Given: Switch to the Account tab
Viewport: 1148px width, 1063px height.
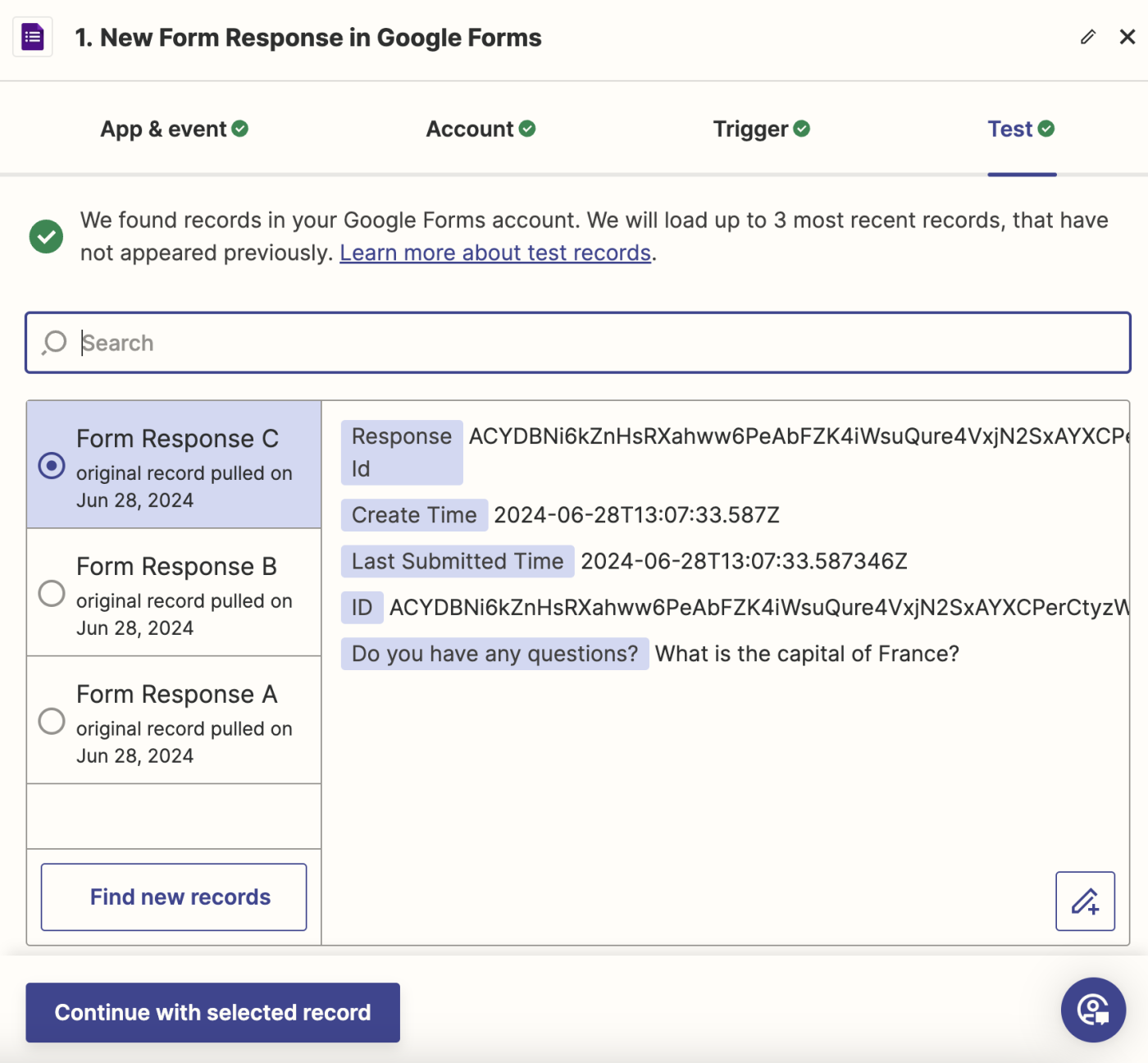Looking at the screenshot, I should pos(481,129).
